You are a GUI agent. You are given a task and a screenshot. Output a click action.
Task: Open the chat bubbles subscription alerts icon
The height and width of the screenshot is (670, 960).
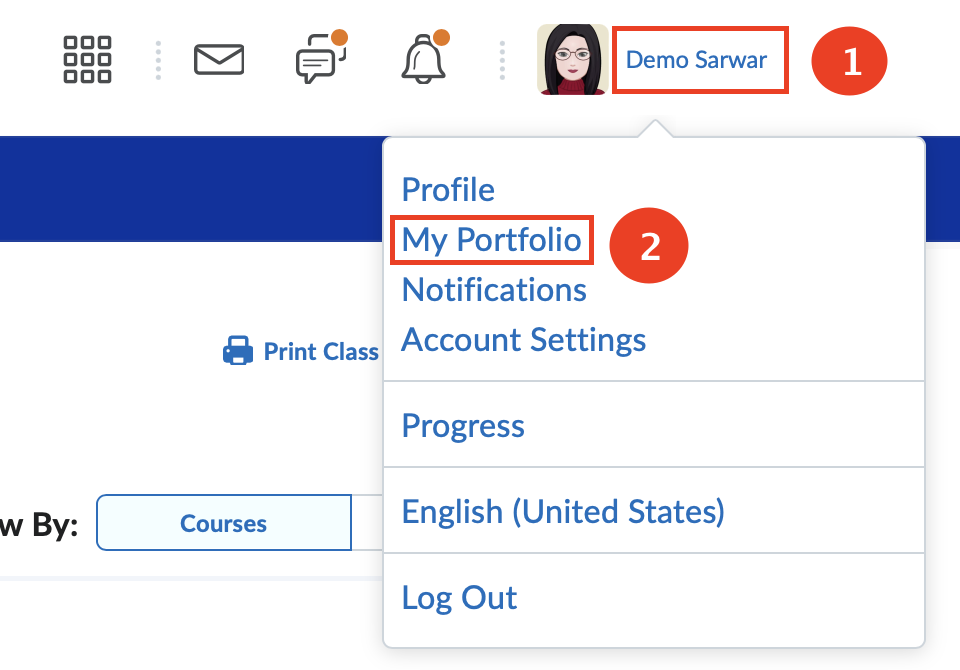point(321,57)
